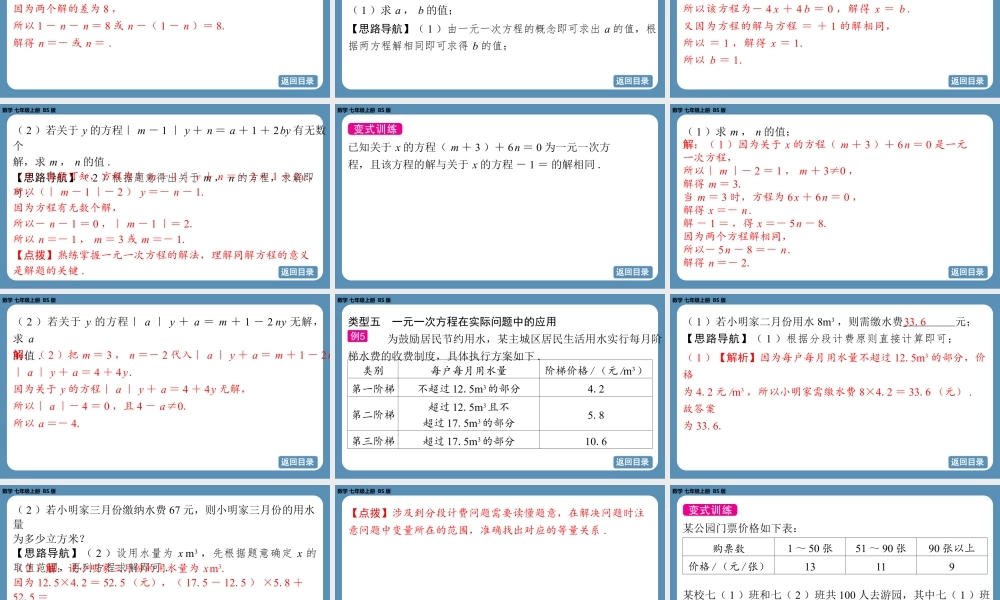This screenshot has height=600, width=1000.
Task: Click the 变式训练 badge above the (m+3)+6n=0 equation
Action: point(375,129)
